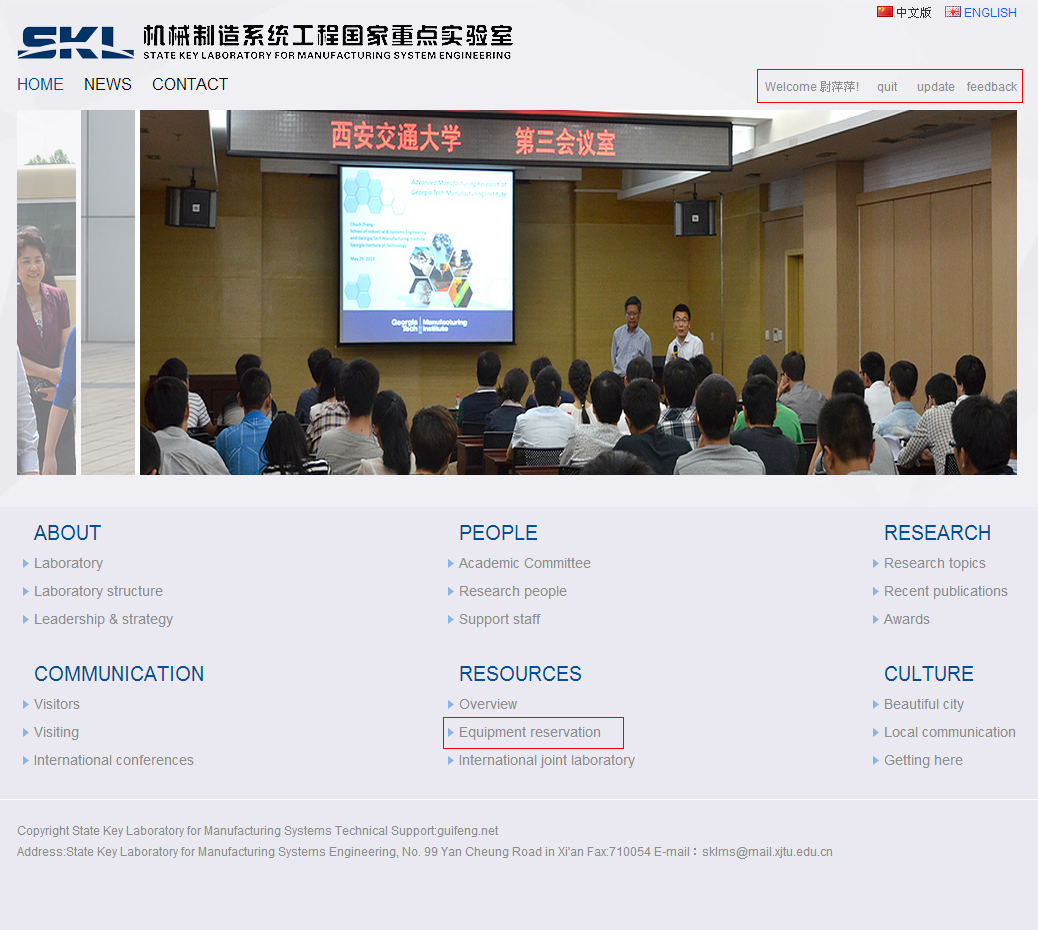Click the quit link to log out
The height and width of the screenshot is (930, 1038).
pyautogui.click(x=887, y=87)
